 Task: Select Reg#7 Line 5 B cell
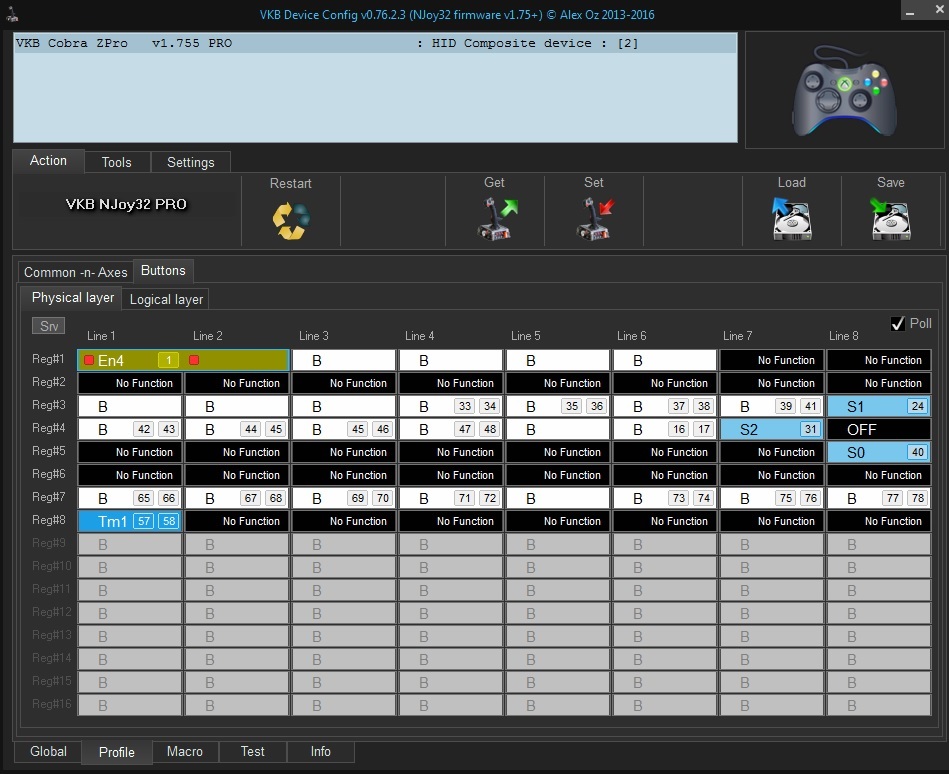click(557, 498)
